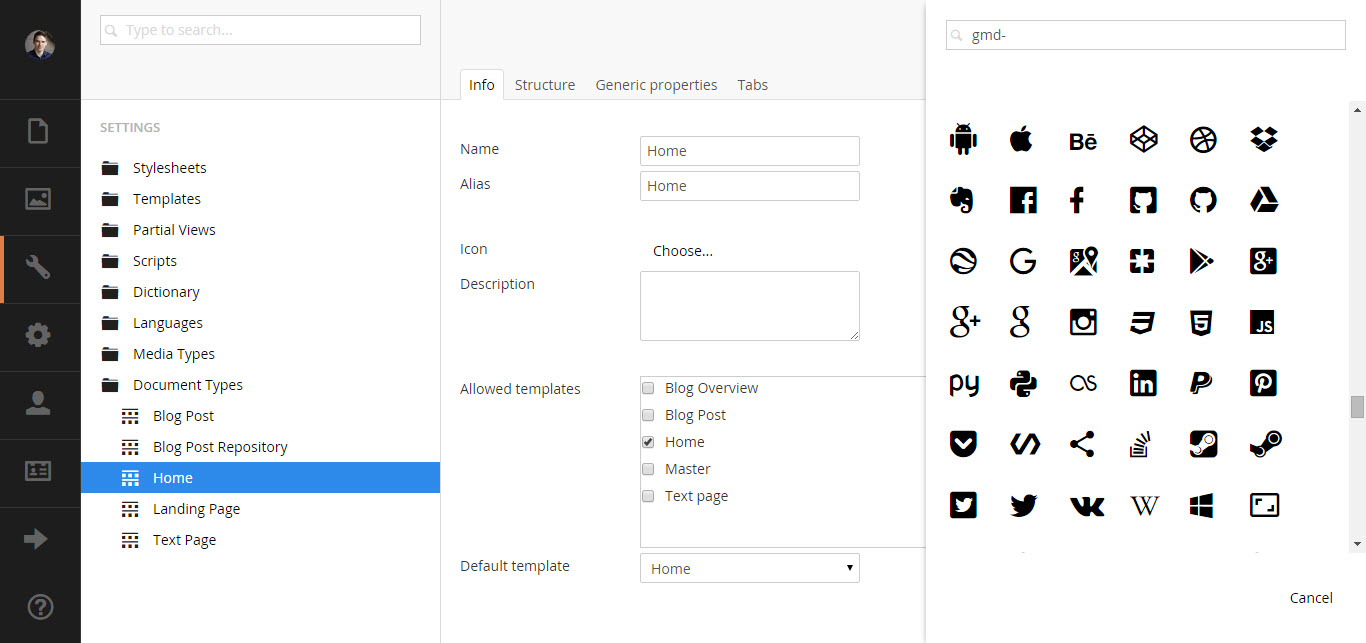The image size is (1366, 643).
Task: Enable Blog Post allowed template
Action: 648,415
